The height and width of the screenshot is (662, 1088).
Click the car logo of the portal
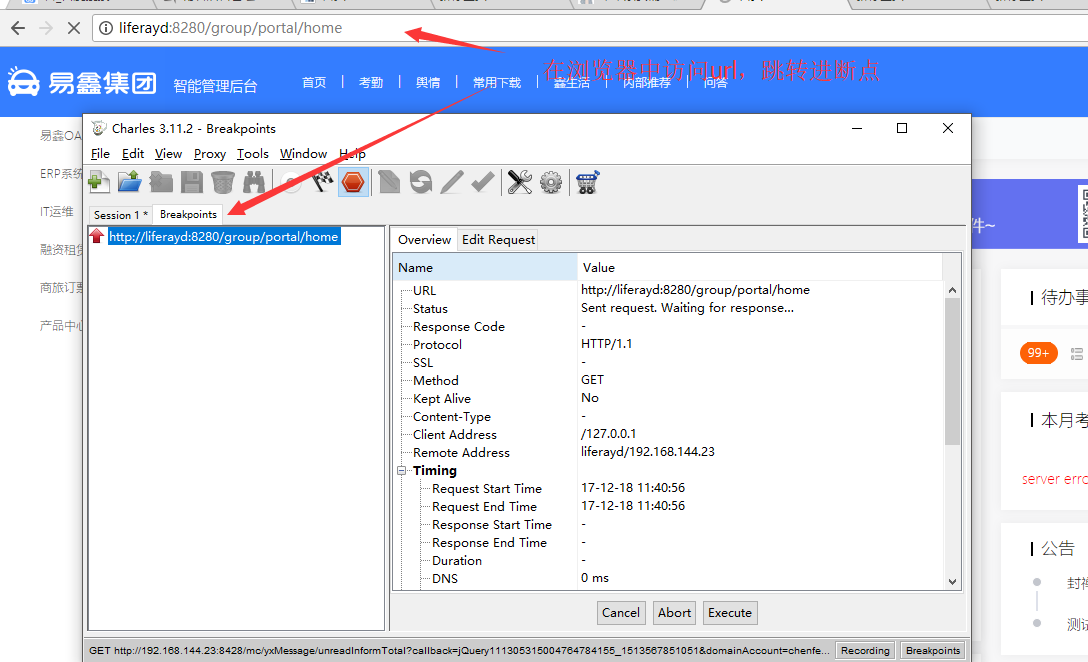(x=23, y=83)
